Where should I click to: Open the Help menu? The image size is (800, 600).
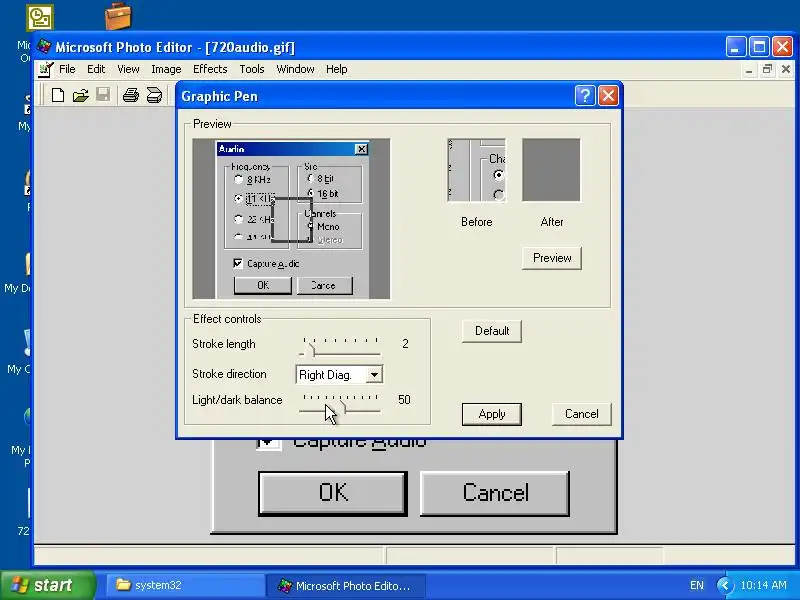coord(337,69)
